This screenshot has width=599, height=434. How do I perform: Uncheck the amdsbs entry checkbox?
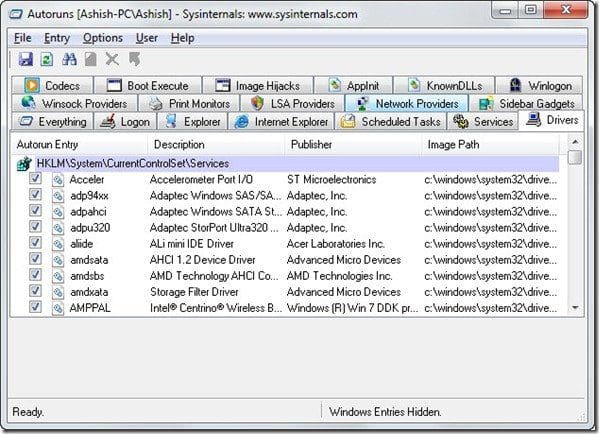tap(35, 275)
